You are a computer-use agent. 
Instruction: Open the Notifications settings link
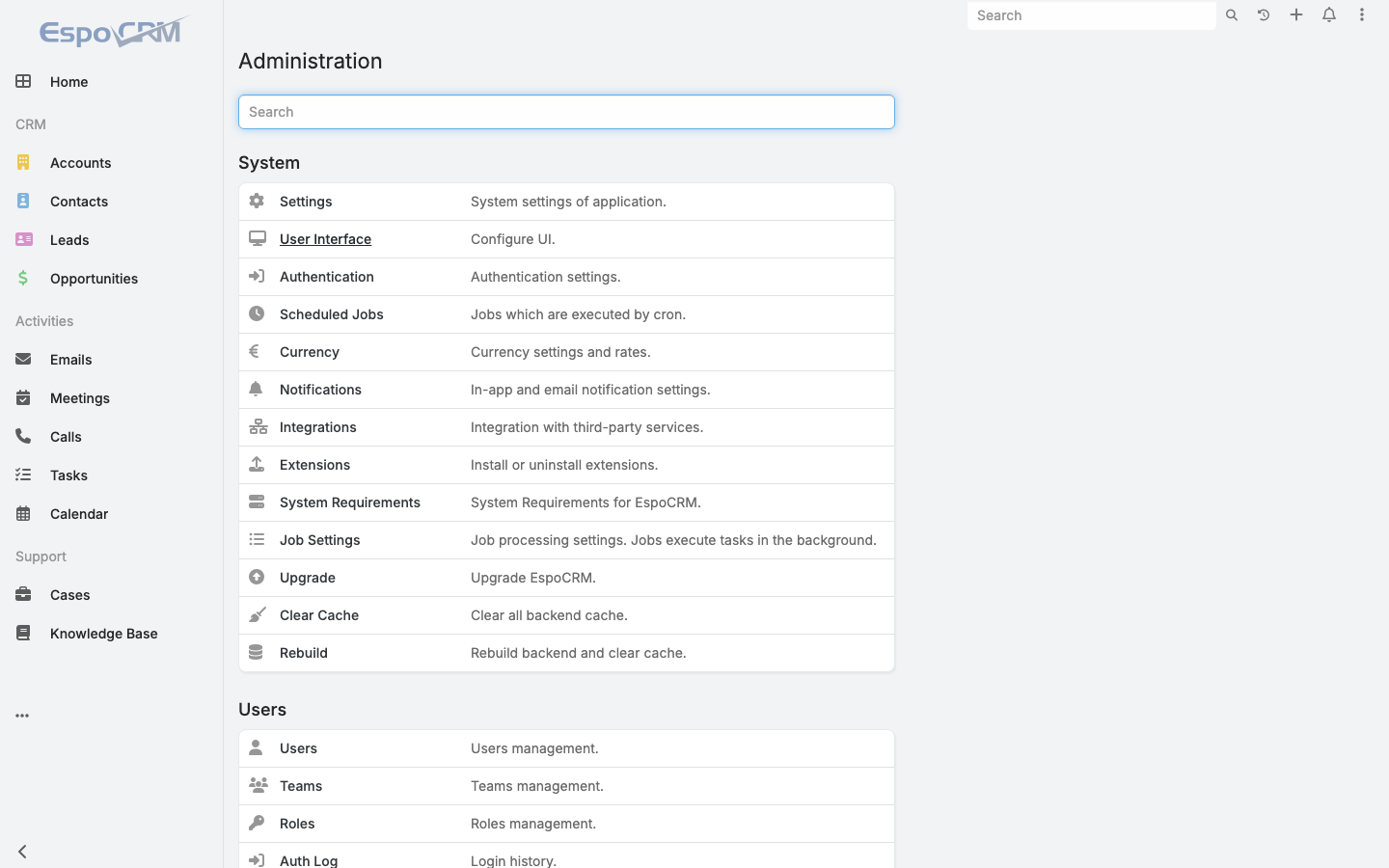[320, 390]
